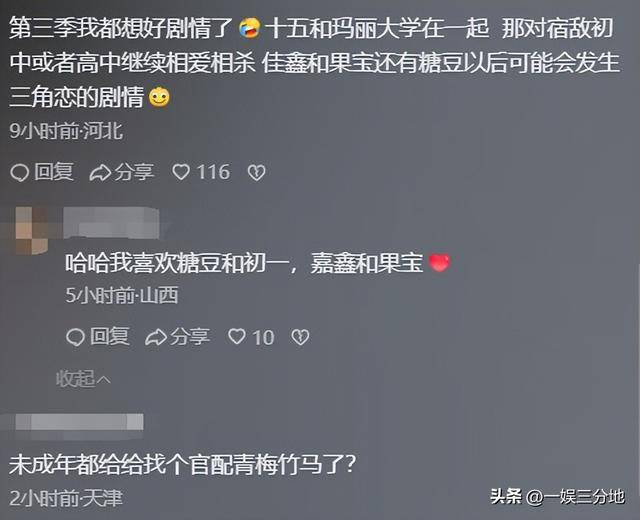Tap the chevron next to 收起

tap(104, 380)
